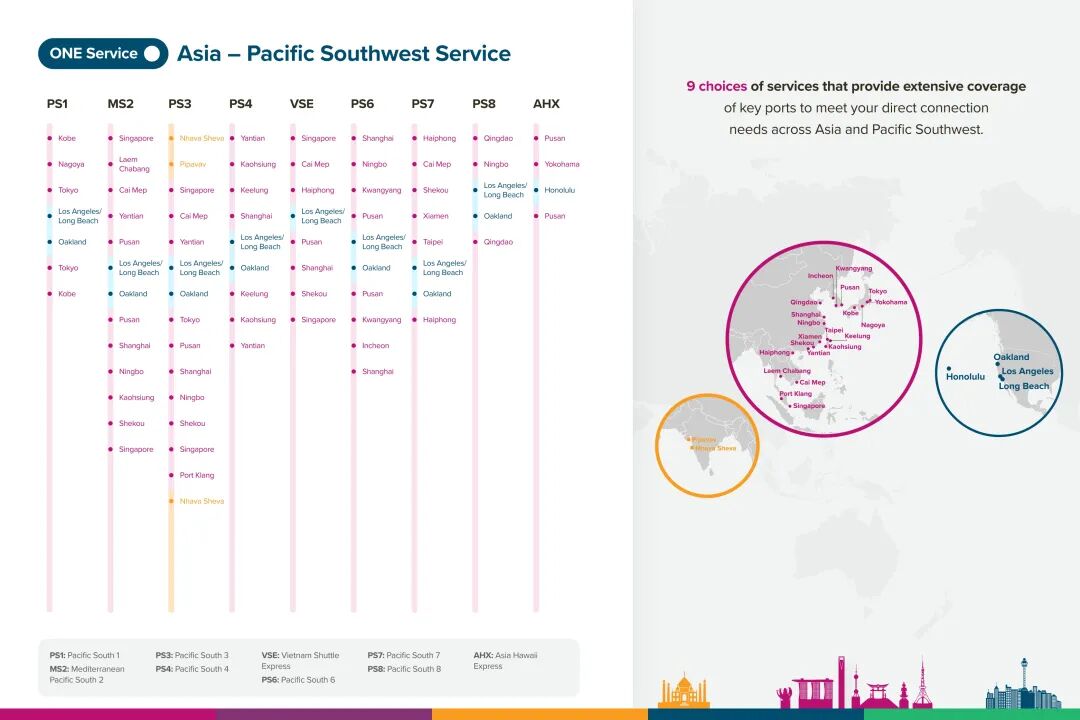Click the '9 choices' highlighted text
Image resolution: width=1080 pixels, height=720 pixels.
(716, 87)
